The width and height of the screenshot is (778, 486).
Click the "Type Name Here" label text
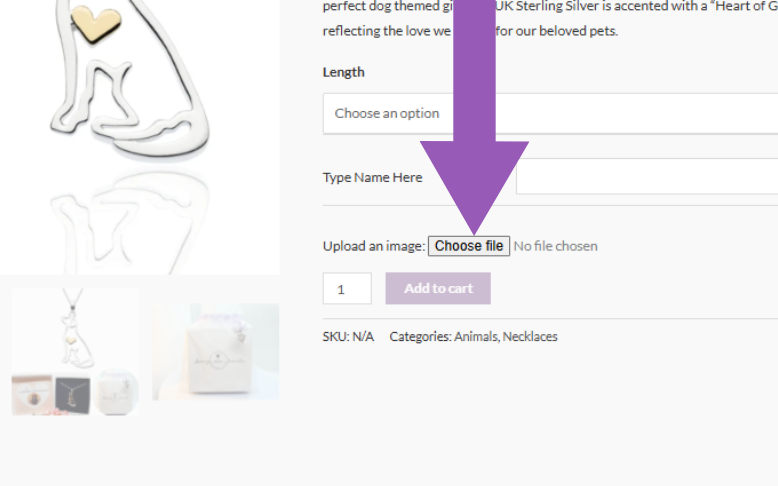(372, 178)
